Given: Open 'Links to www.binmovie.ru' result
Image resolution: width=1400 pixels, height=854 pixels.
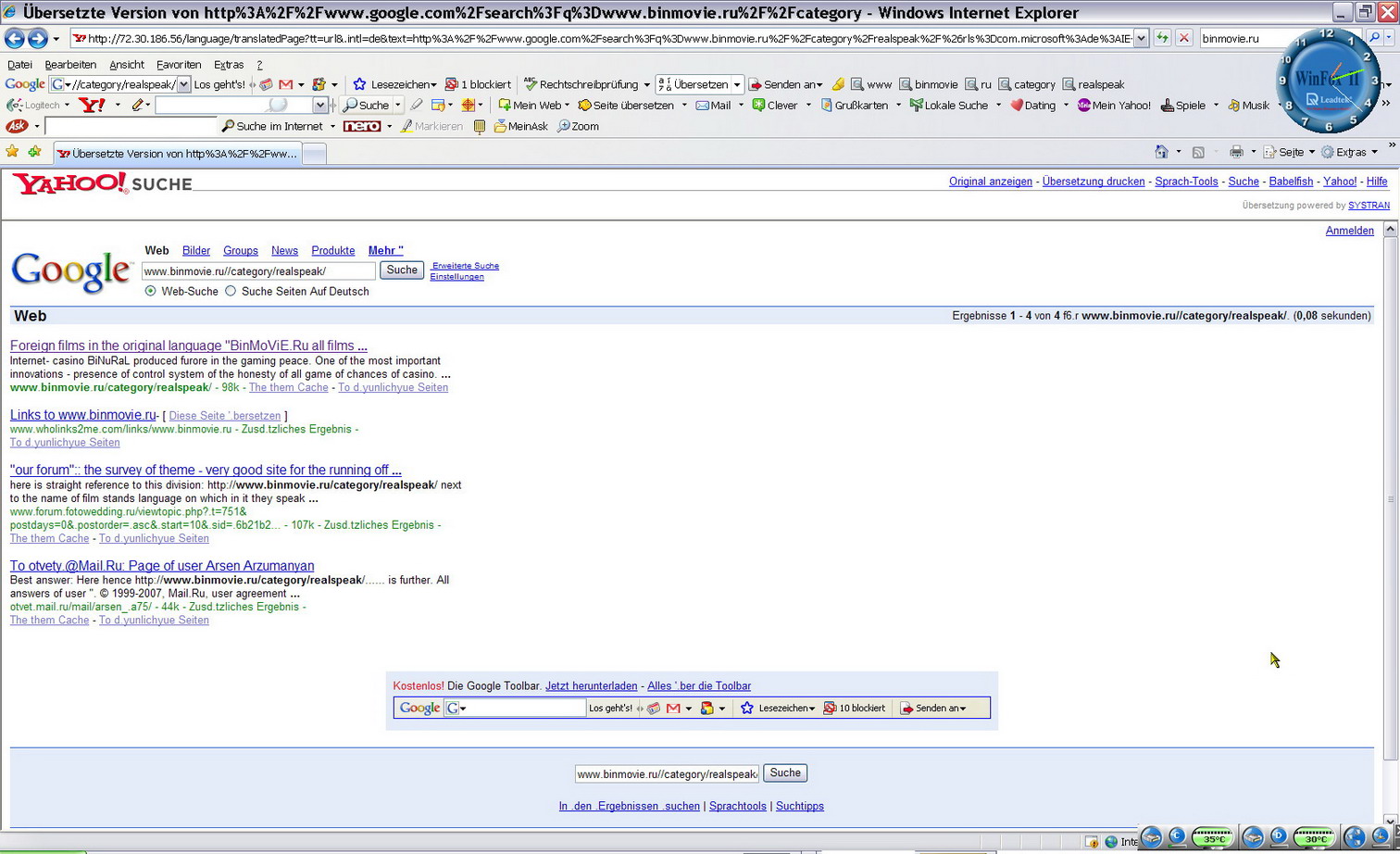Looking at the screenshot, I should (82, 415).
